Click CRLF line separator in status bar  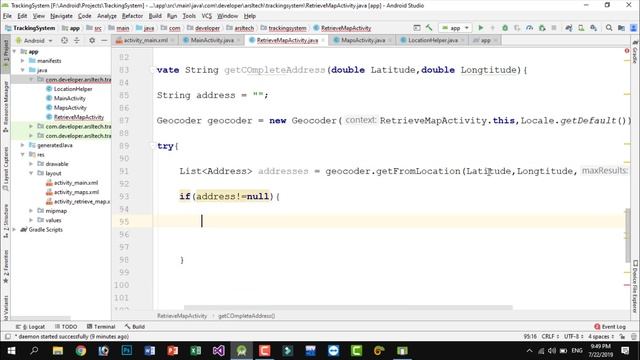coord(550,337)
